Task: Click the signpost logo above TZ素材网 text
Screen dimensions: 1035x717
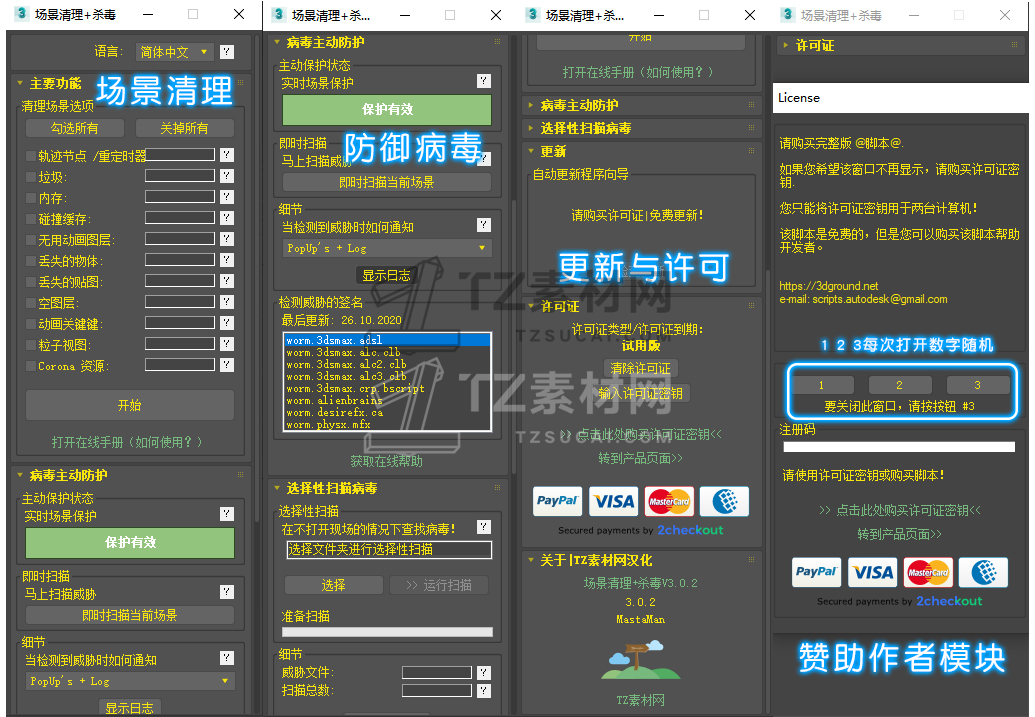Action: [640, 660]
